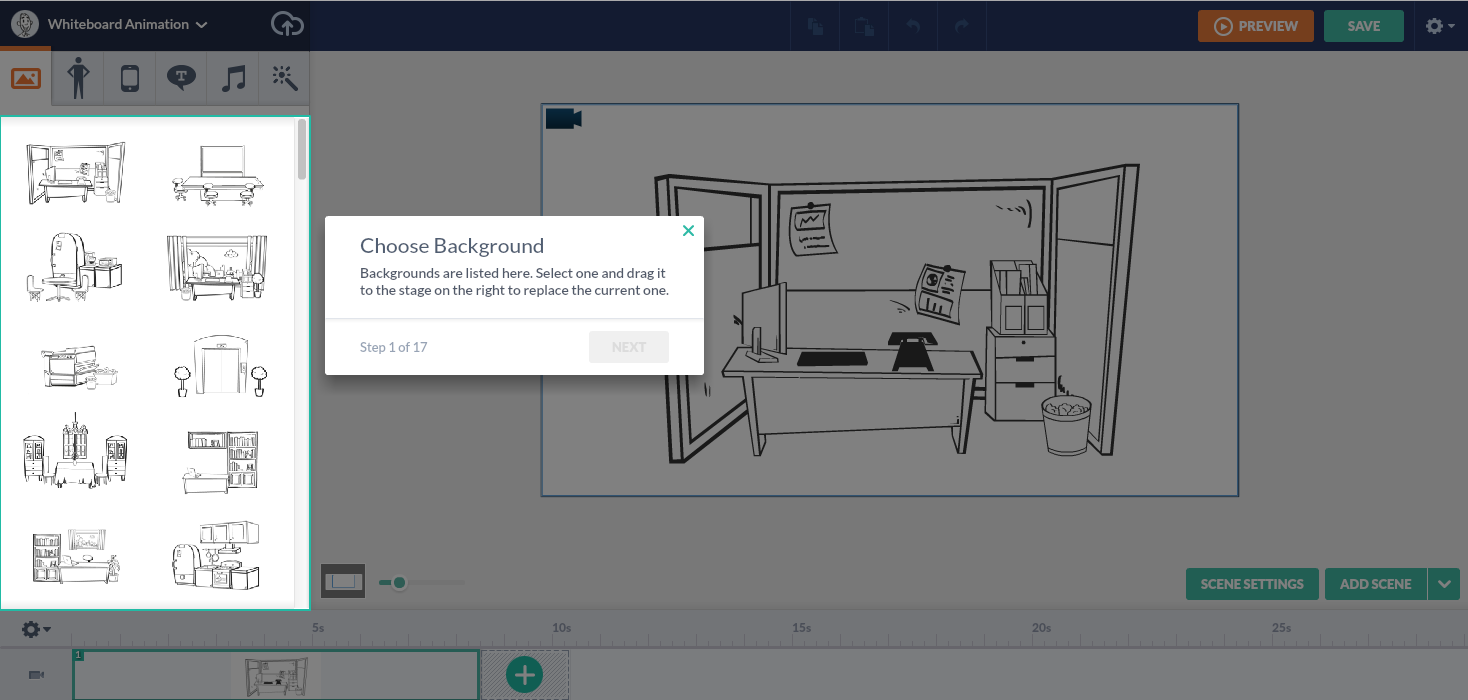Select scene 1 in the timeline
This screenshot has width=1468, height=700.
pos(276,675)
